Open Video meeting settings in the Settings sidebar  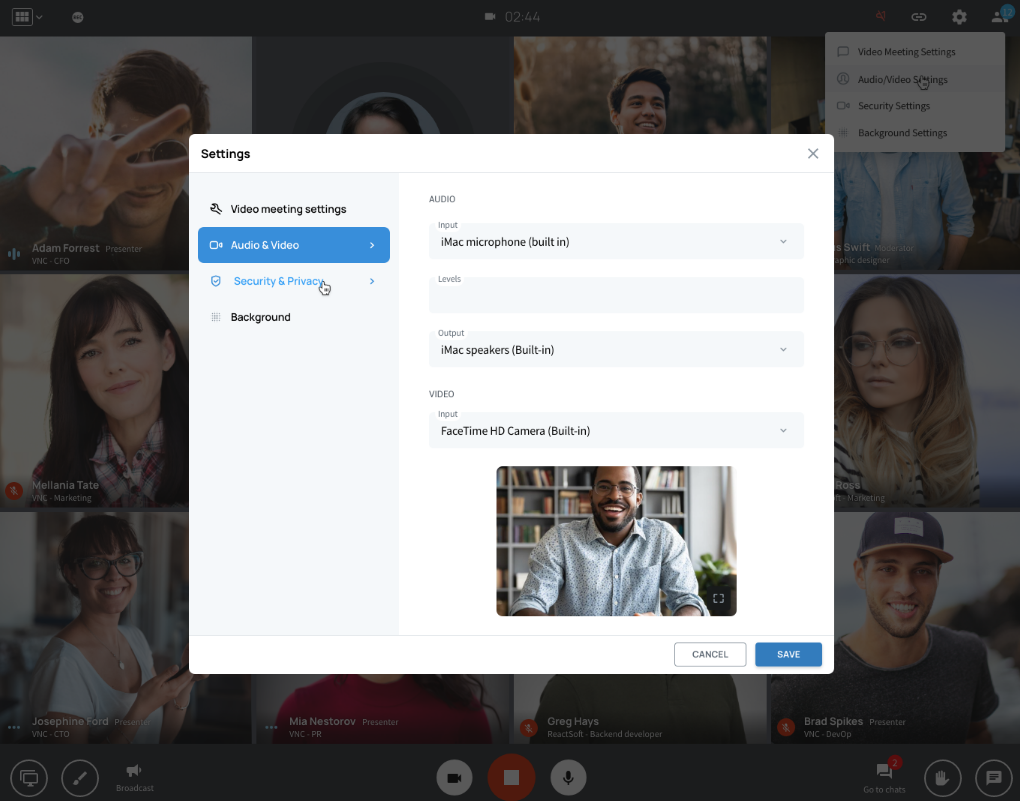293,209
